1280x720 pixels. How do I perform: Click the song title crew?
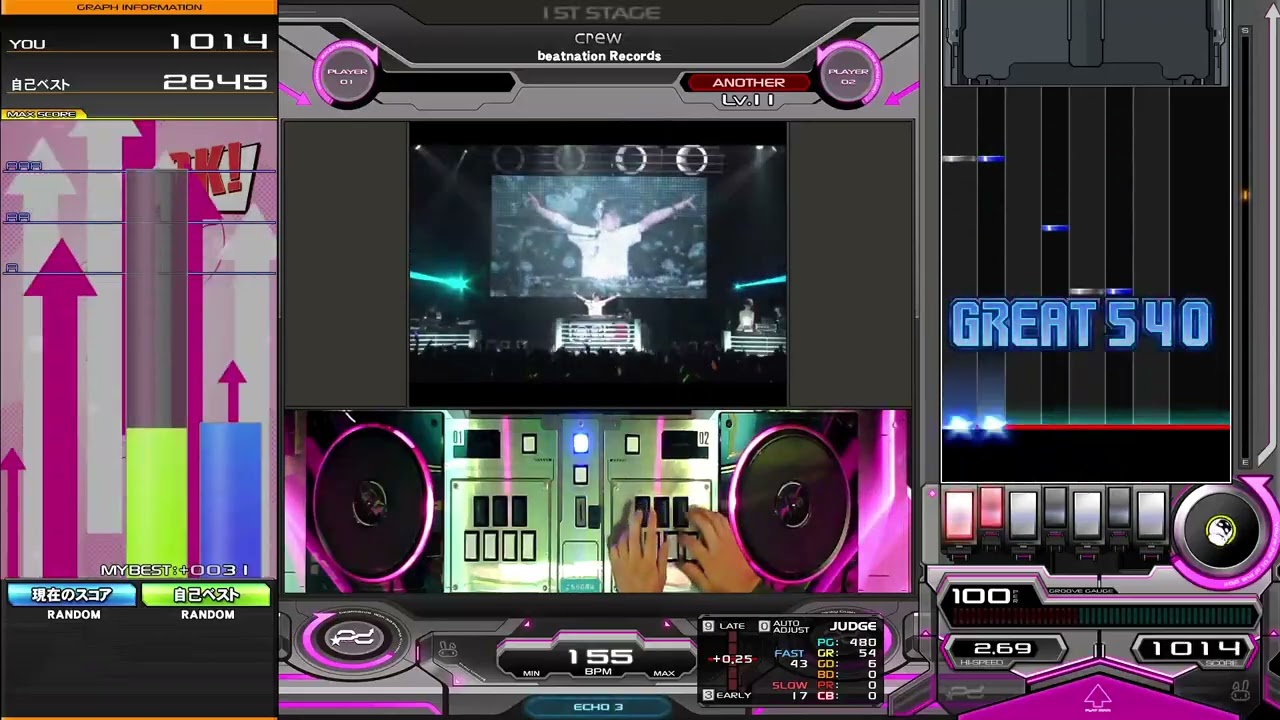[x=598, y=37]
